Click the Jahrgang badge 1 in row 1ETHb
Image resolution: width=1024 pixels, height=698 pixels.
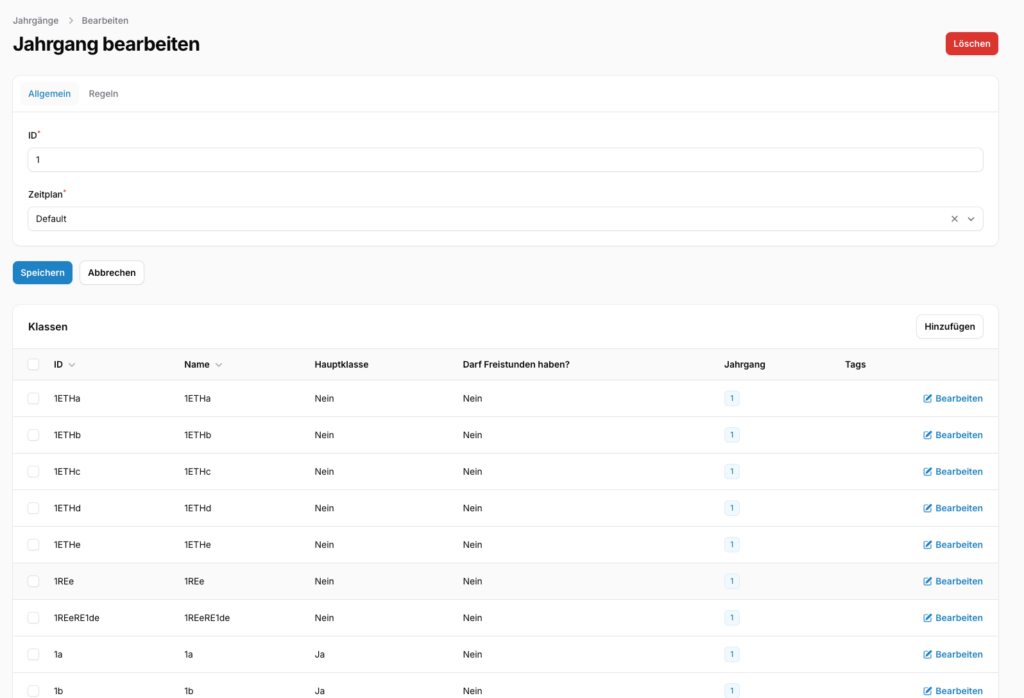tap(731, 435)
